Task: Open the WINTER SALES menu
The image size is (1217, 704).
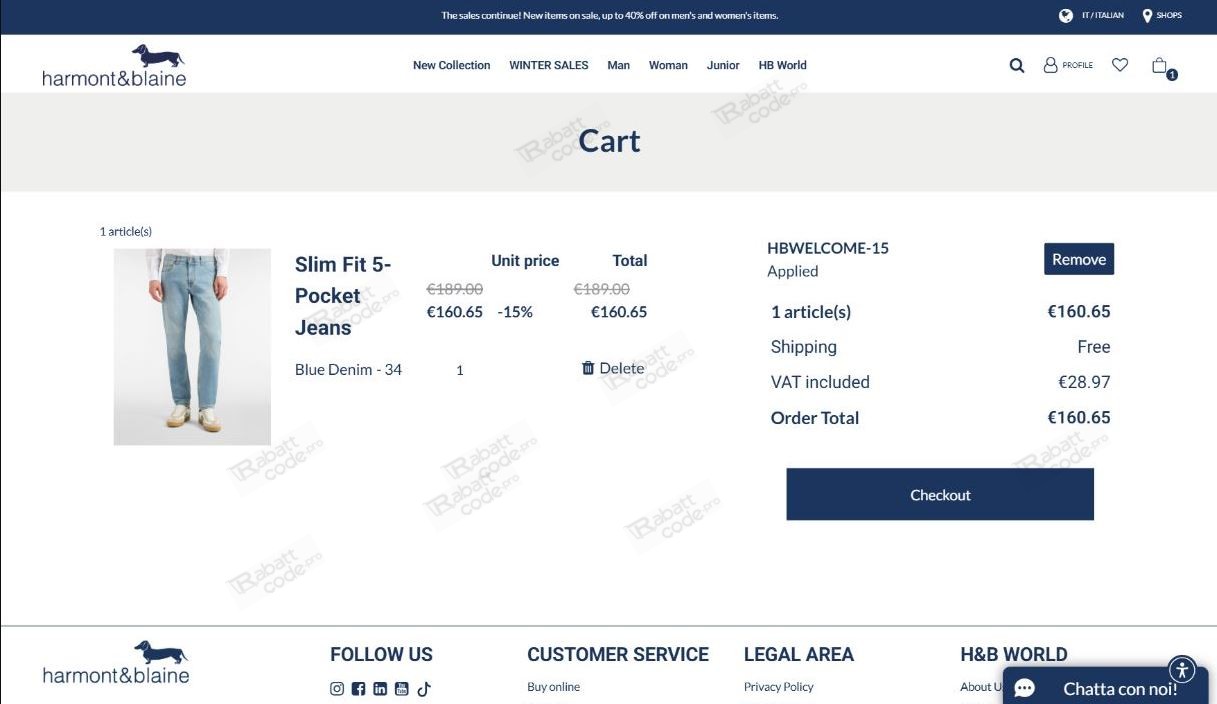Action: click(x=548, y=66)
